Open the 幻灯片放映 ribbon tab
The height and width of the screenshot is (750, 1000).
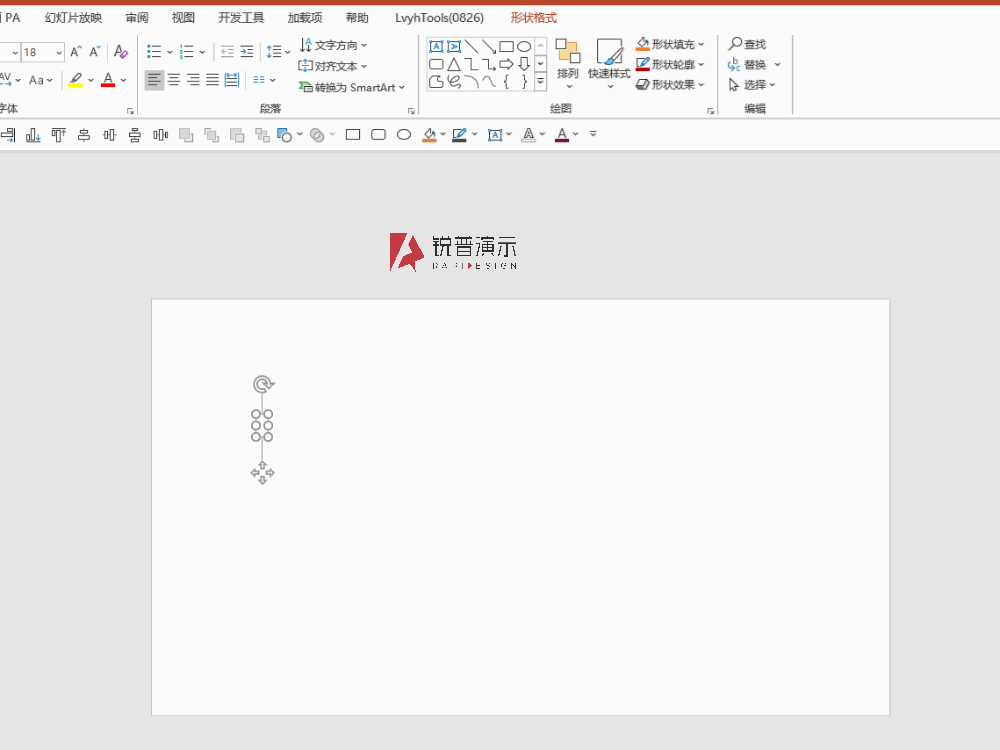[x=73, y=18]
